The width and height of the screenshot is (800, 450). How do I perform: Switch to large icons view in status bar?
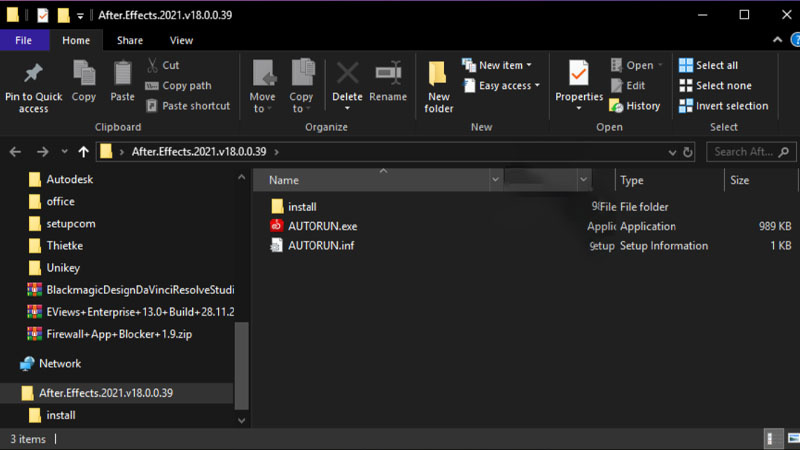pyautogui.click(x=786, y=438)
